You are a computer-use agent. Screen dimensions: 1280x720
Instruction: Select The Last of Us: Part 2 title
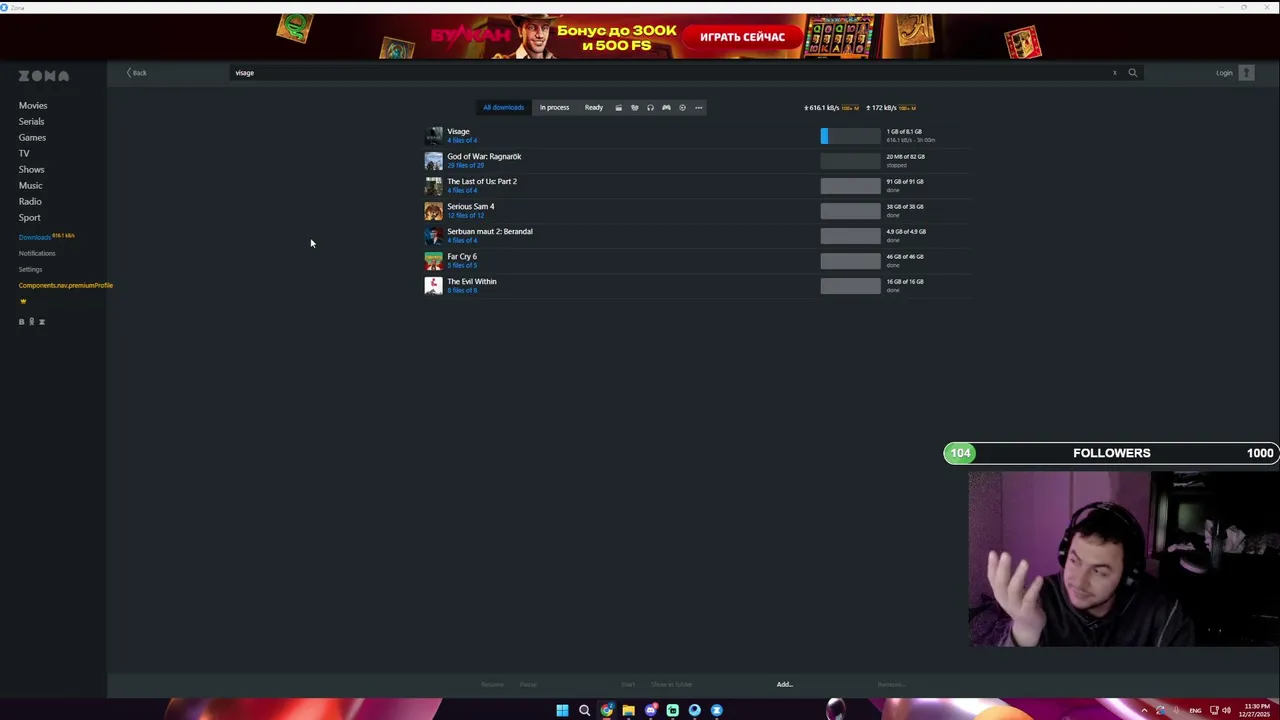(x=482, y=182)
